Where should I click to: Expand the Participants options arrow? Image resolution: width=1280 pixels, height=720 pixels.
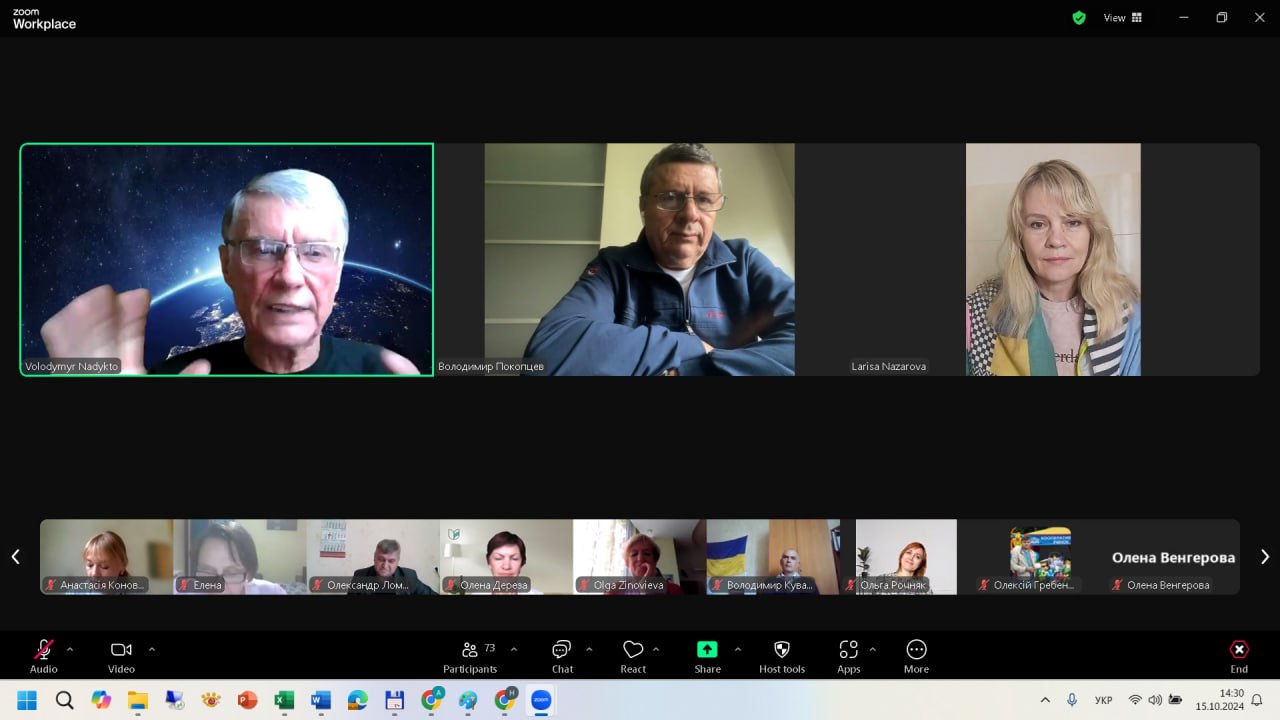click(514, 649)
